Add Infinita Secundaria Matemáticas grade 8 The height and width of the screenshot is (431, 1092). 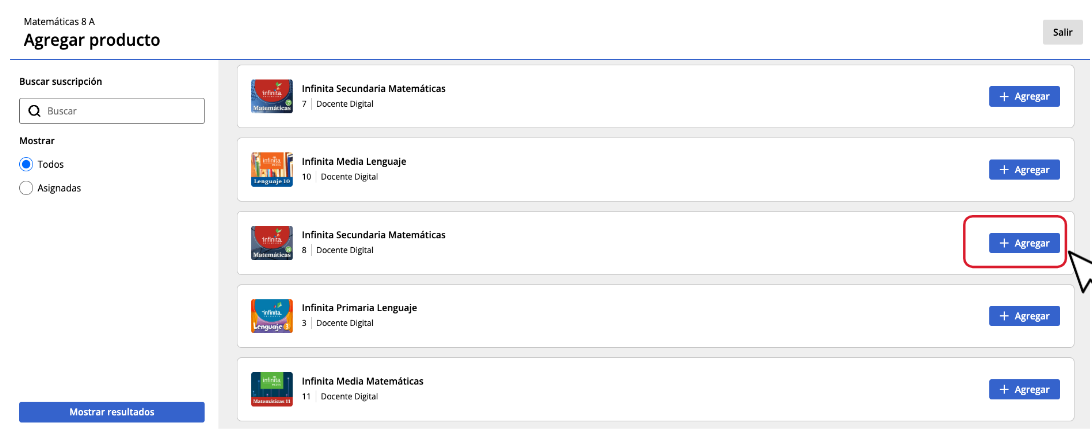coord(1024,243)
